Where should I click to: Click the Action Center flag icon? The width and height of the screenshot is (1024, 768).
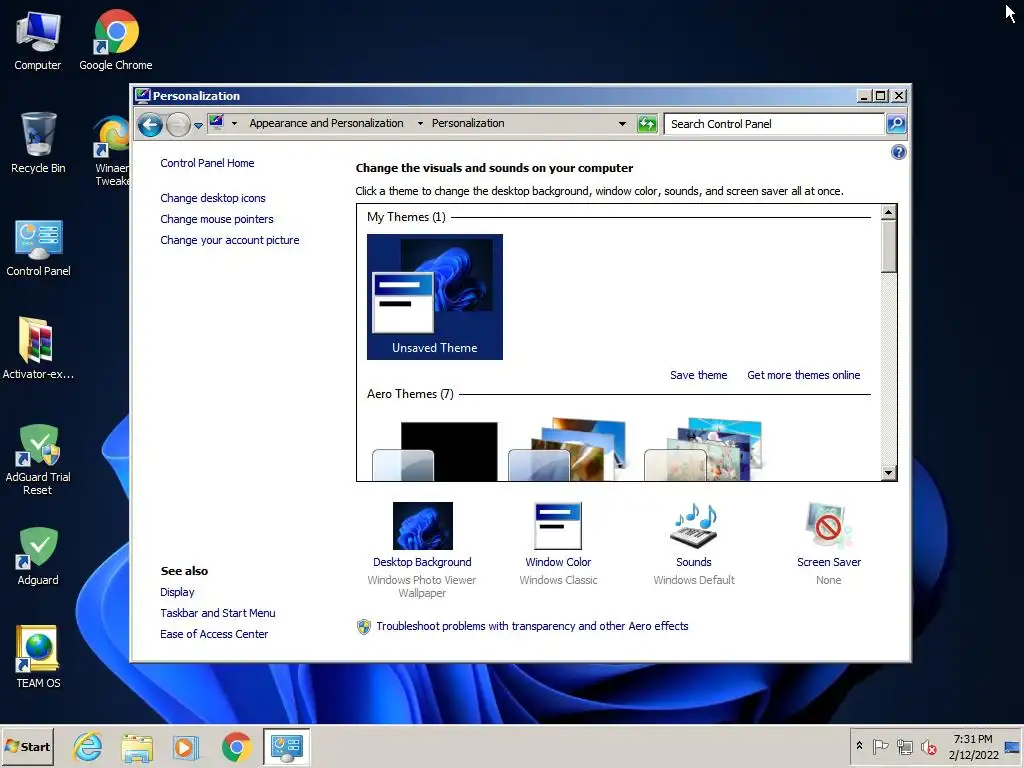pyautogui.click(x=880, y=746)
